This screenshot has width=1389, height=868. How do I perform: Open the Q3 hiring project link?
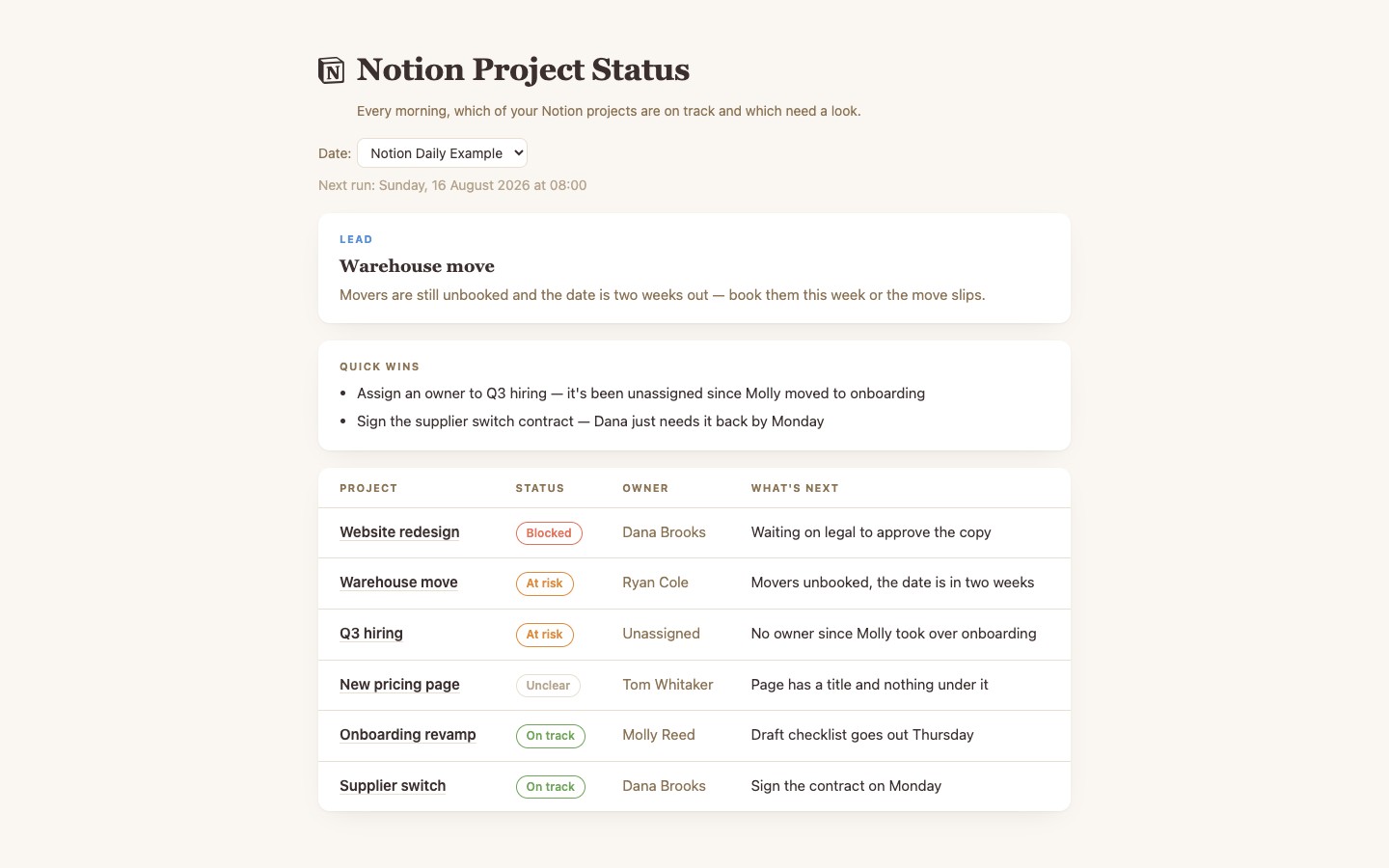pyautogui.click(x=371, y=634)
